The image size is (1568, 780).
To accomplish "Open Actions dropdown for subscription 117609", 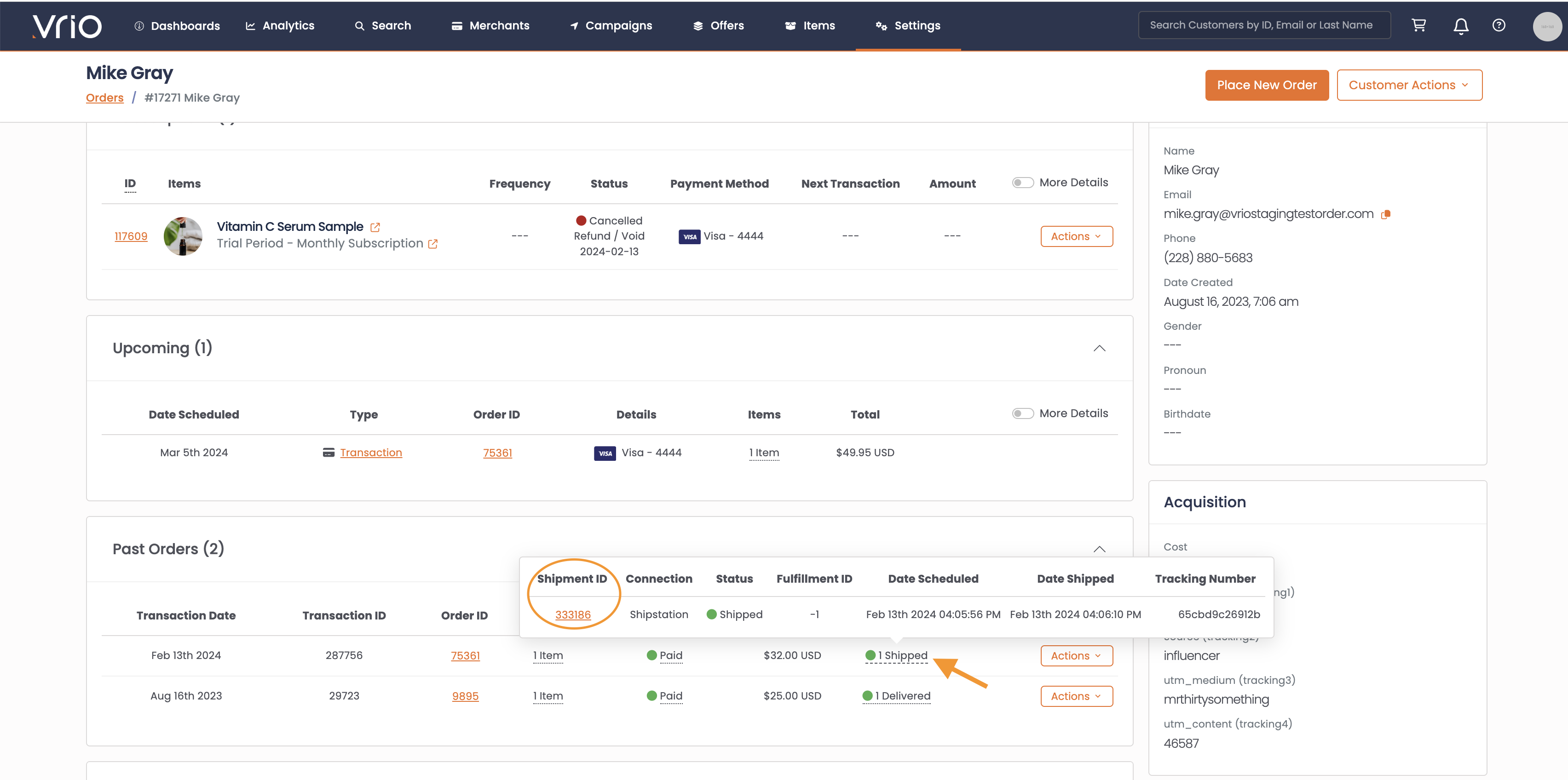I will point(1076,237).
